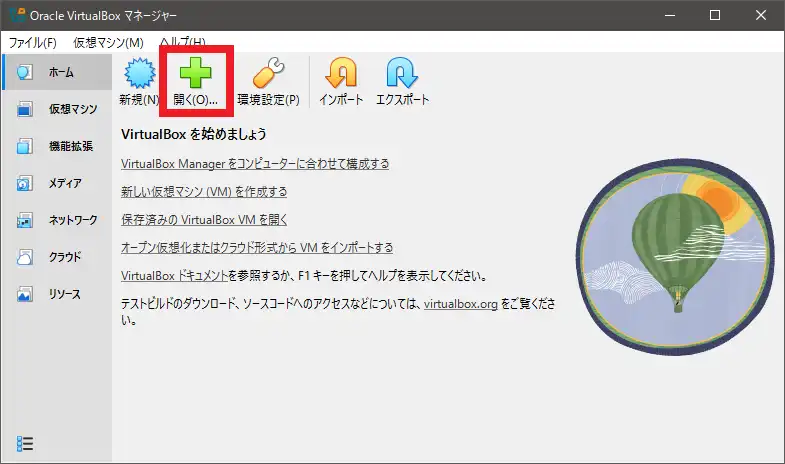This screenshot has height=464, width=785.
Task: Minimize the VirtualBox Manager window
Action: pyautogui.click(x=670, y=15)
